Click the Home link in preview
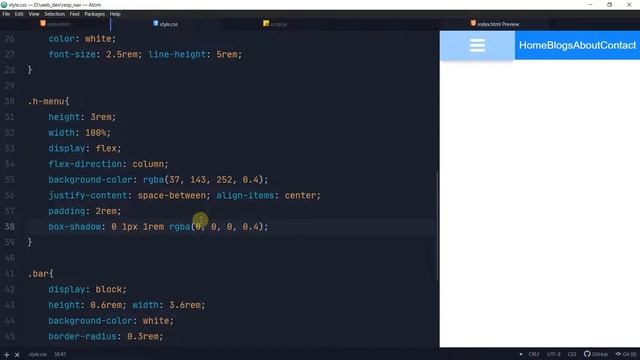Viewport: 640px width, 360px height. tap(533, 45)
